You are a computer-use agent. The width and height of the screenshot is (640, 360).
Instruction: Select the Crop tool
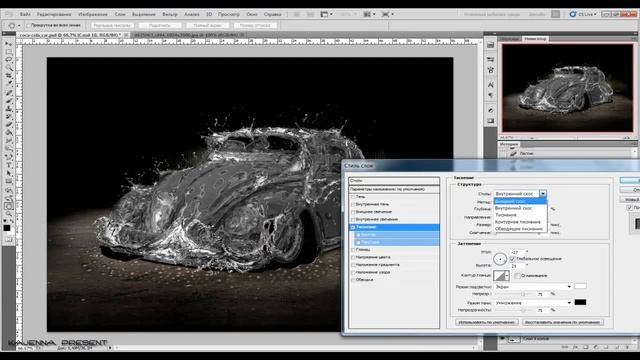(8, 76)
